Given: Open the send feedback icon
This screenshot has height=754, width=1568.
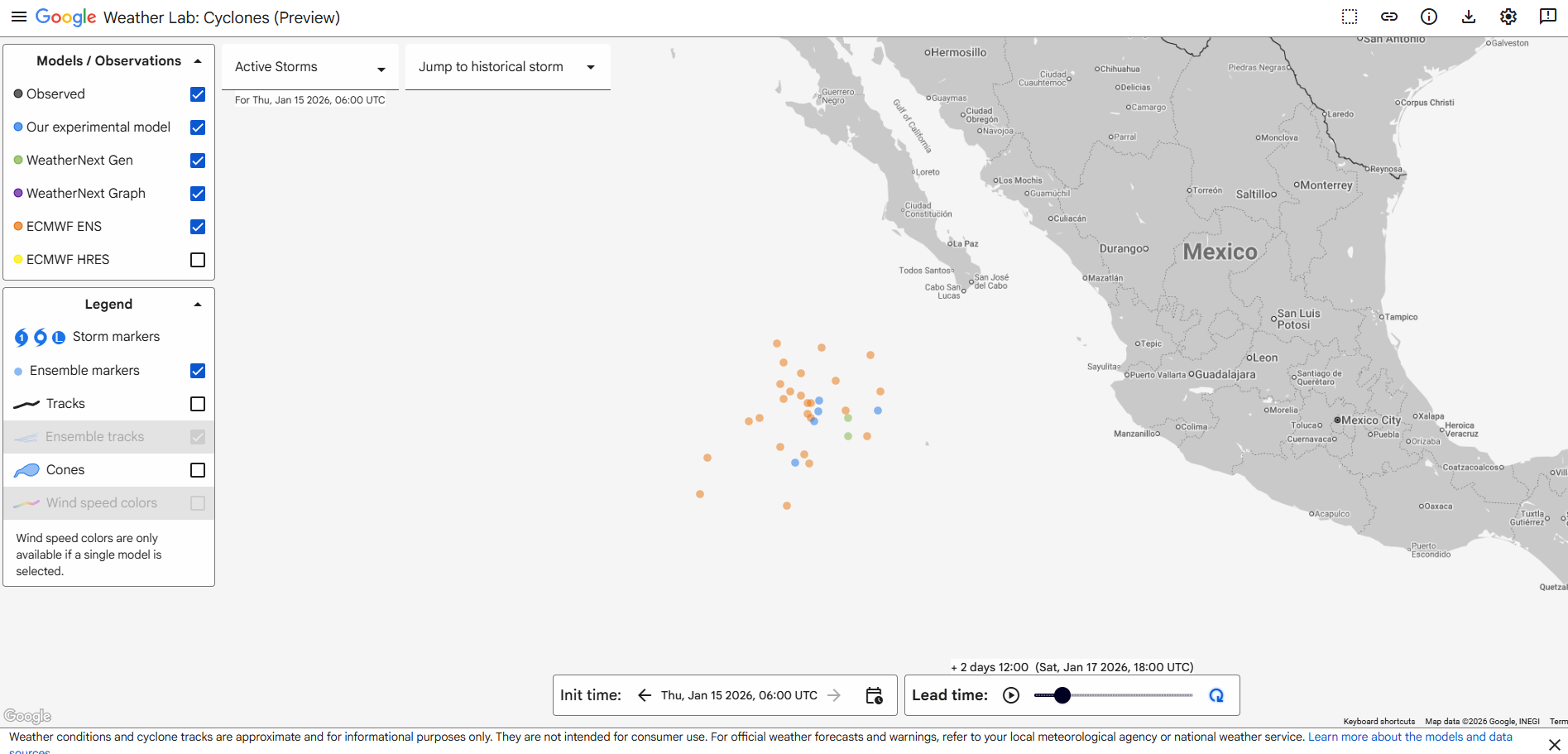Looking at the screenshot, I should click(x=1547, y=17).
